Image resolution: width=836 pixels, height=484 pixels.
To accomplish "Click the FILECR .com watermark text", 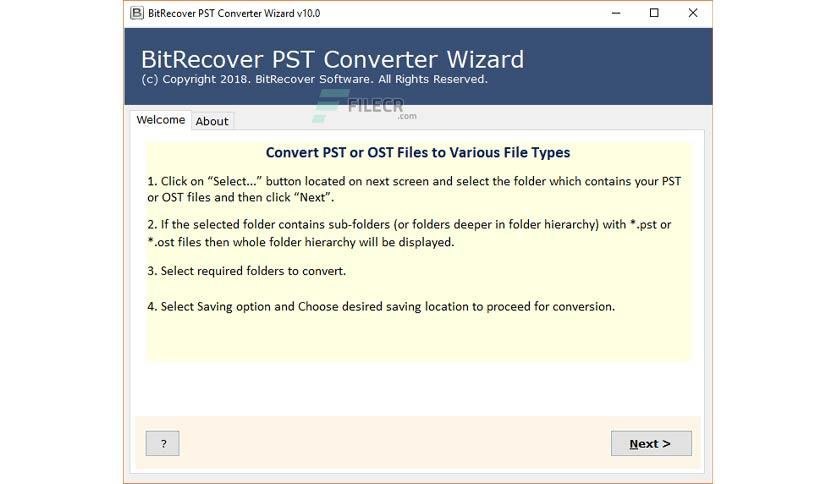I will pyautogui.click(x=382, y=108).
